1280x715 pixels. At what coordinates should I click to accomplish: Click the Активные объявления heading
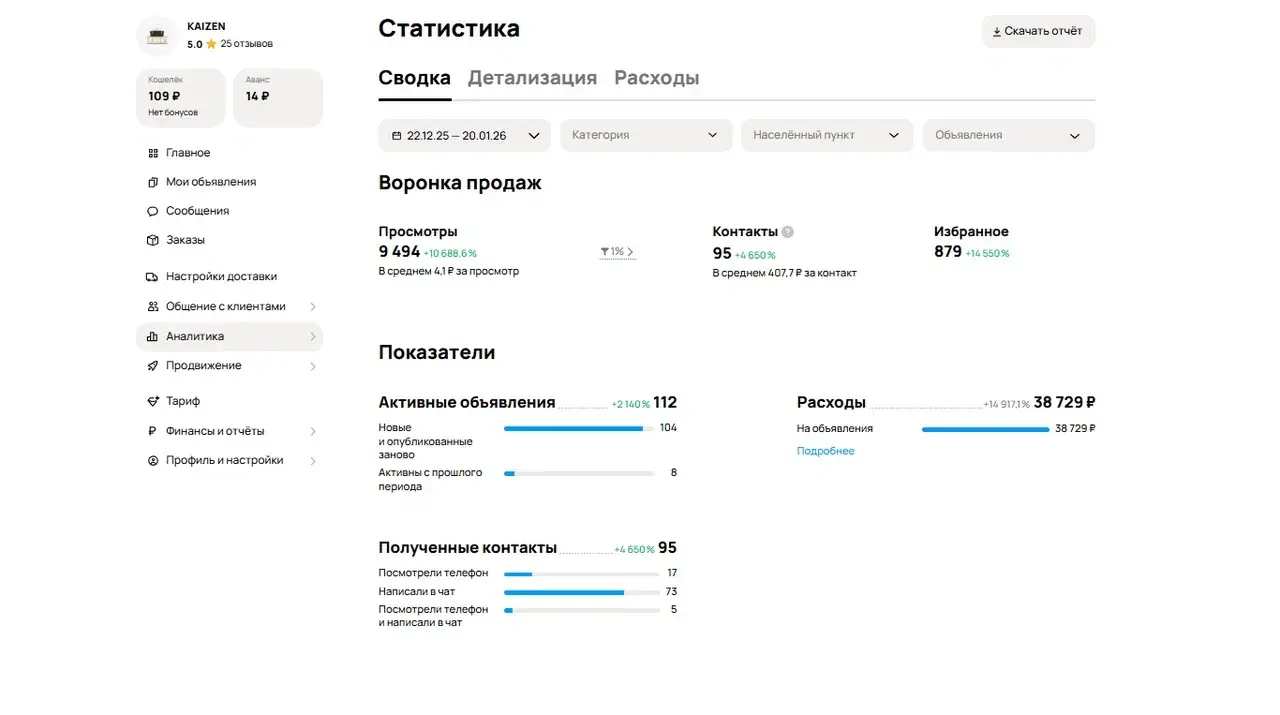pos(467,403)
